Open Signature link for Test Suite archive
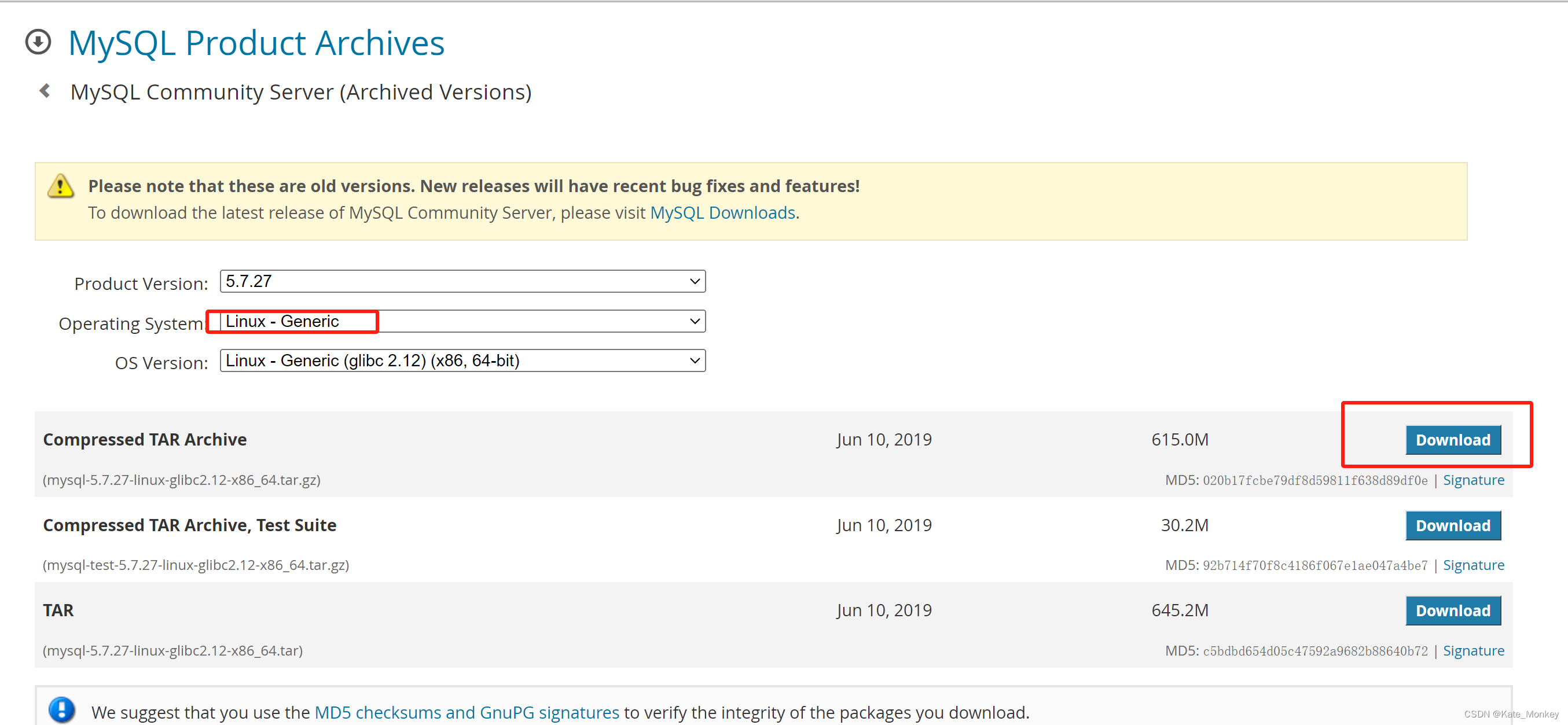 coord(1472,565)
